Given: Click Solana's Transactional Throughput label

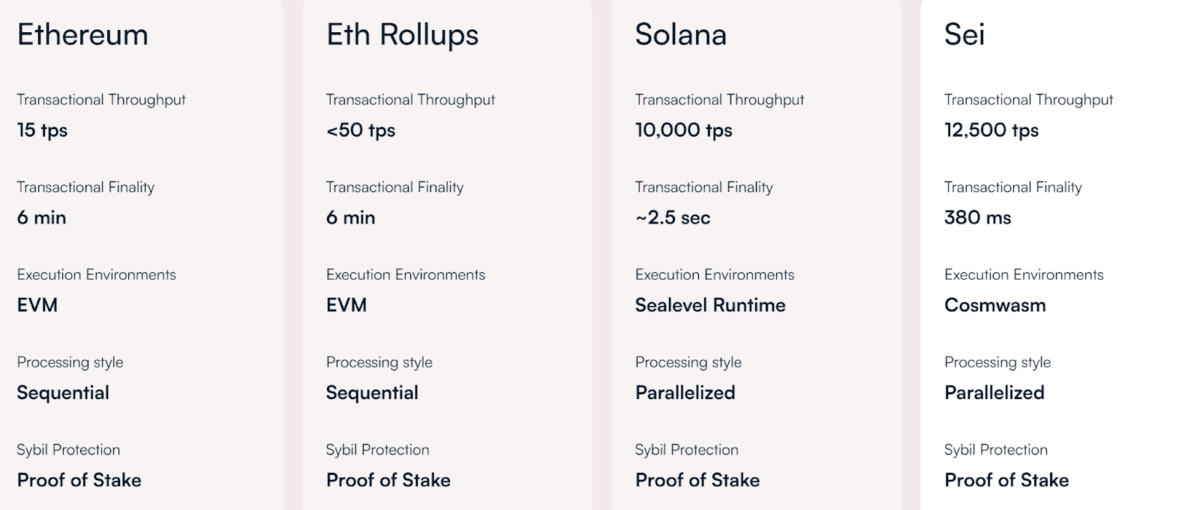Looking at the screenshot, I should (x=719, y=100).
